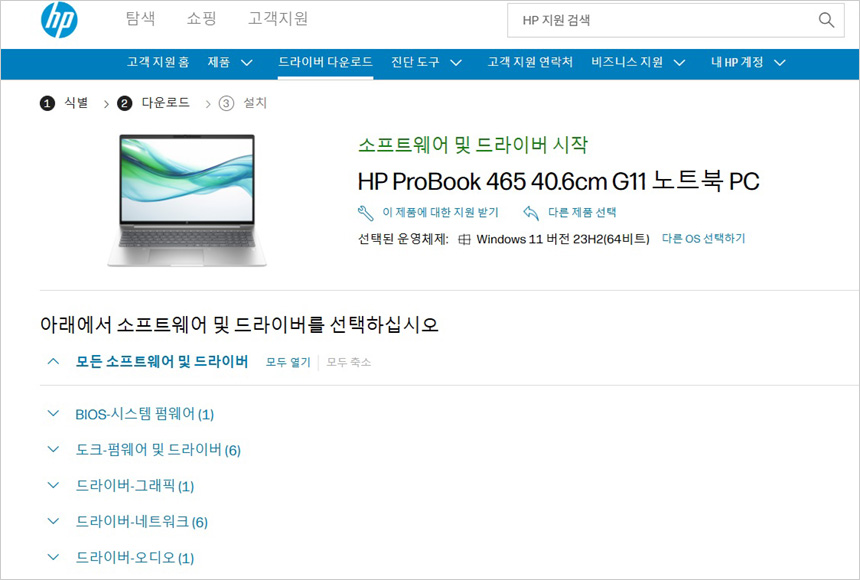The width and height of the screenshot is (860, 580).
Task: Click 이 제품에 대한 지원 받기 link
Action: [x=440, y=212]
